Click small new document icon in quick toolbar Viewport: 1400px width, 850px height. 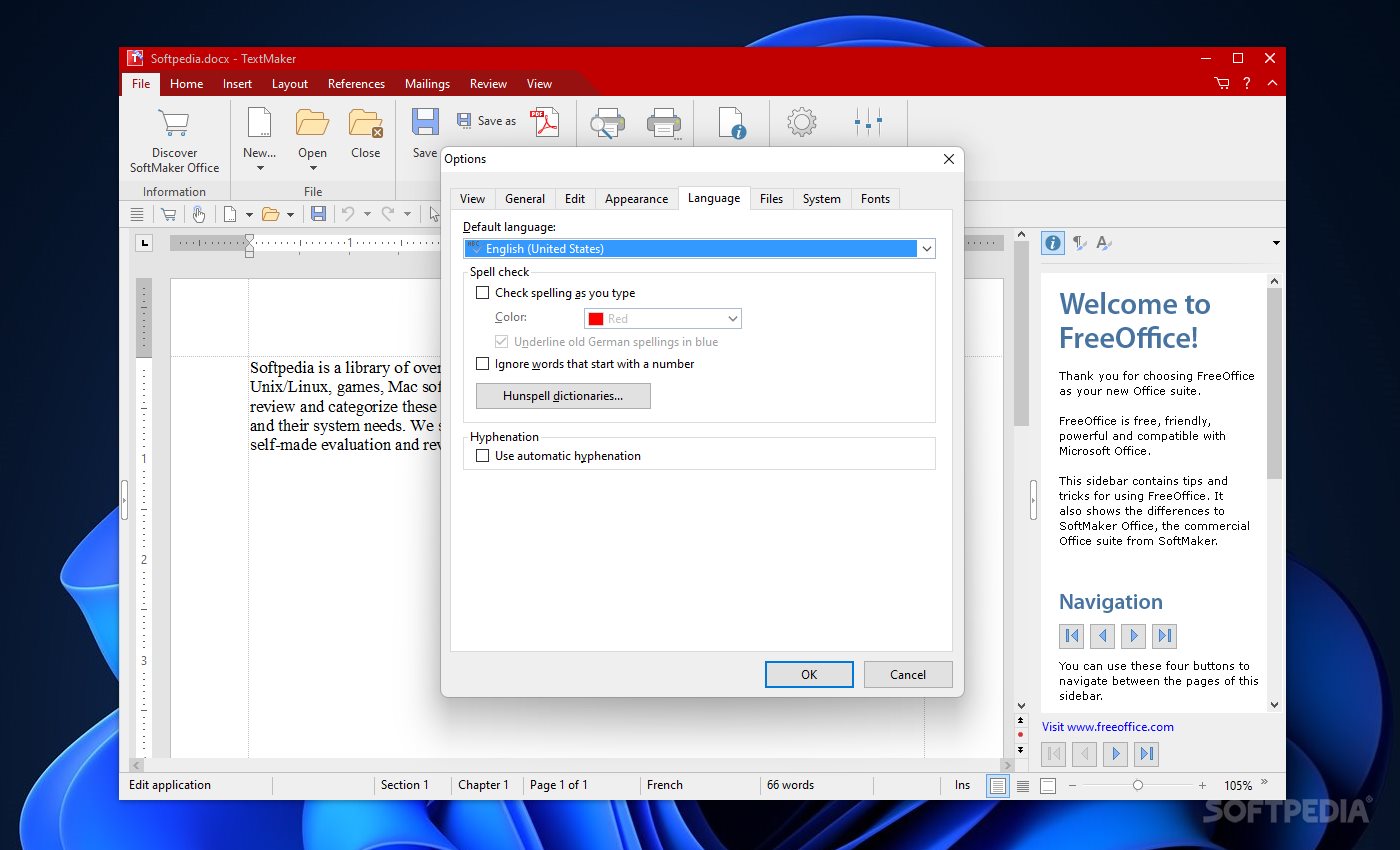[230, 214]
